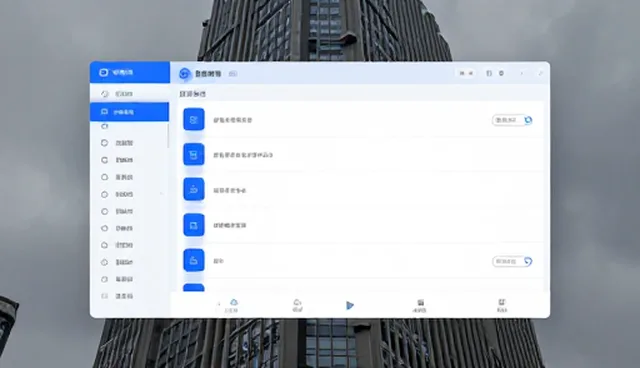Open the last sidebar entry with the square icon

point(129,296)
